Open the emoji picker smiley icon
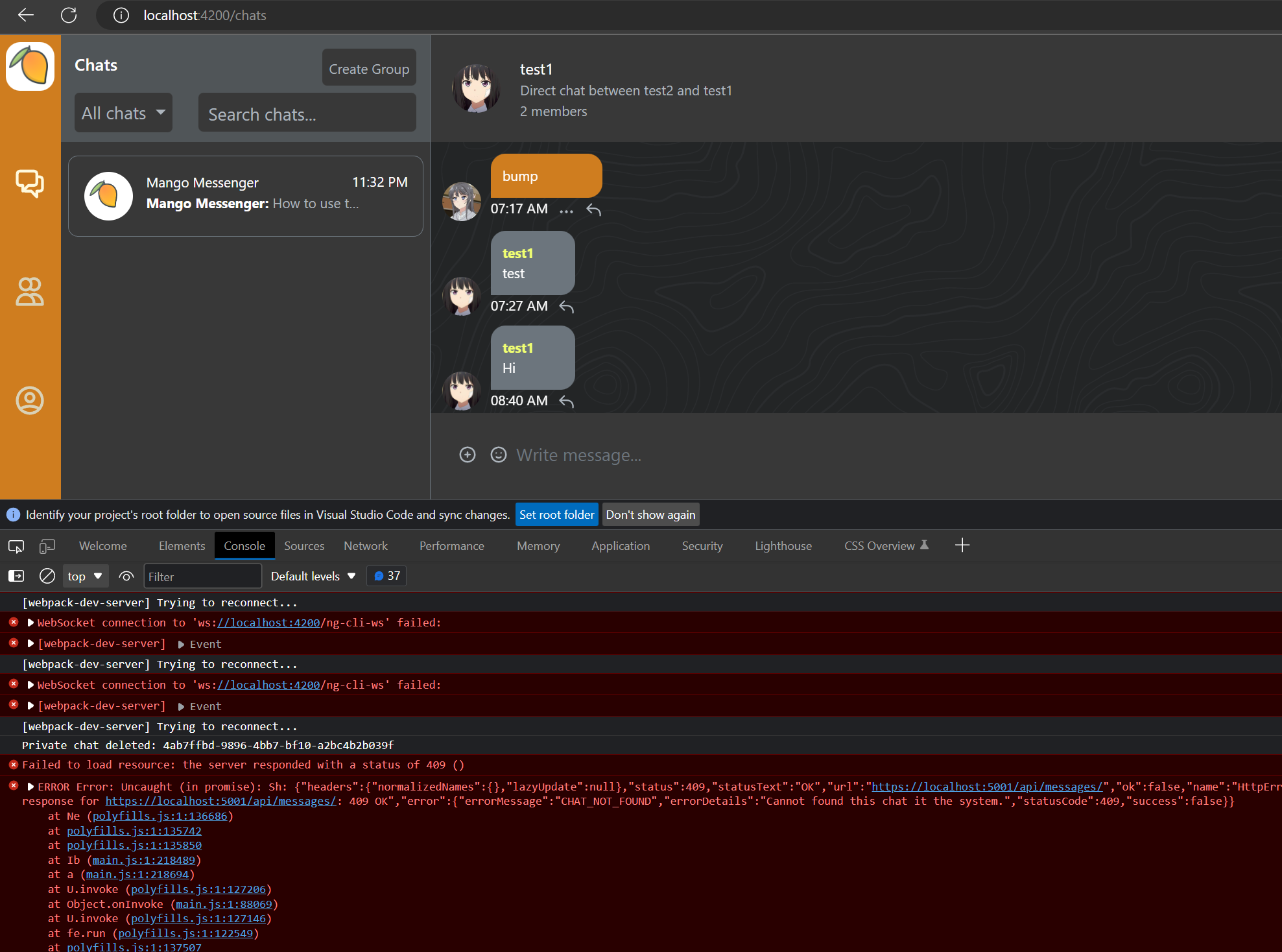This screenshot has height=952, width=1282. point(498,455)
